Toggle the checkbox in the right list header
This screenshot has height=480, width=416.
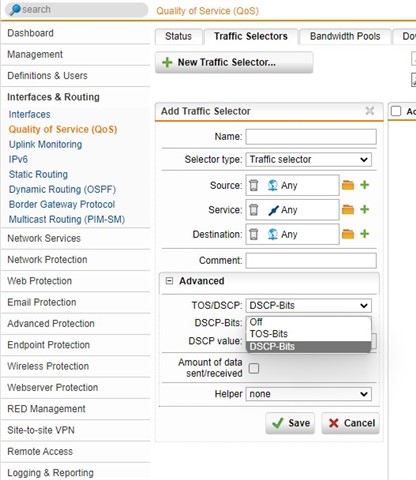(x=396, y=111)
